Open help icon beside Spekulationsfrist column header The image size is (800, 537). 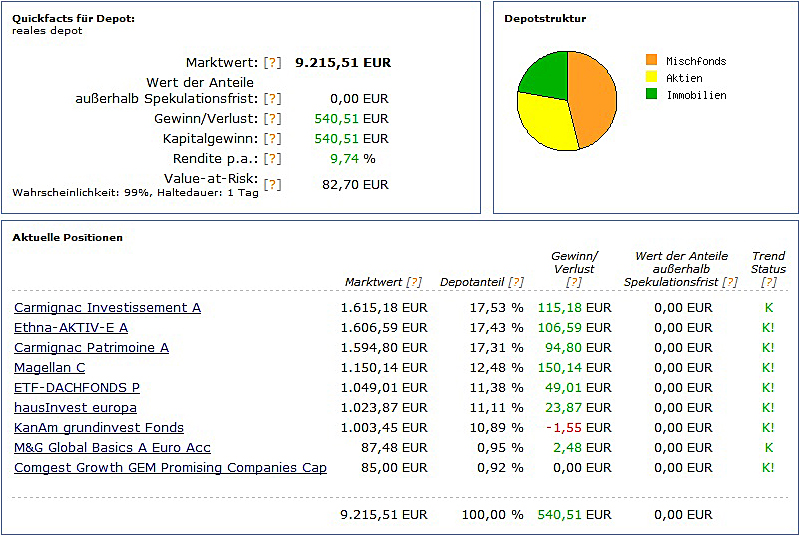[730, 282]
